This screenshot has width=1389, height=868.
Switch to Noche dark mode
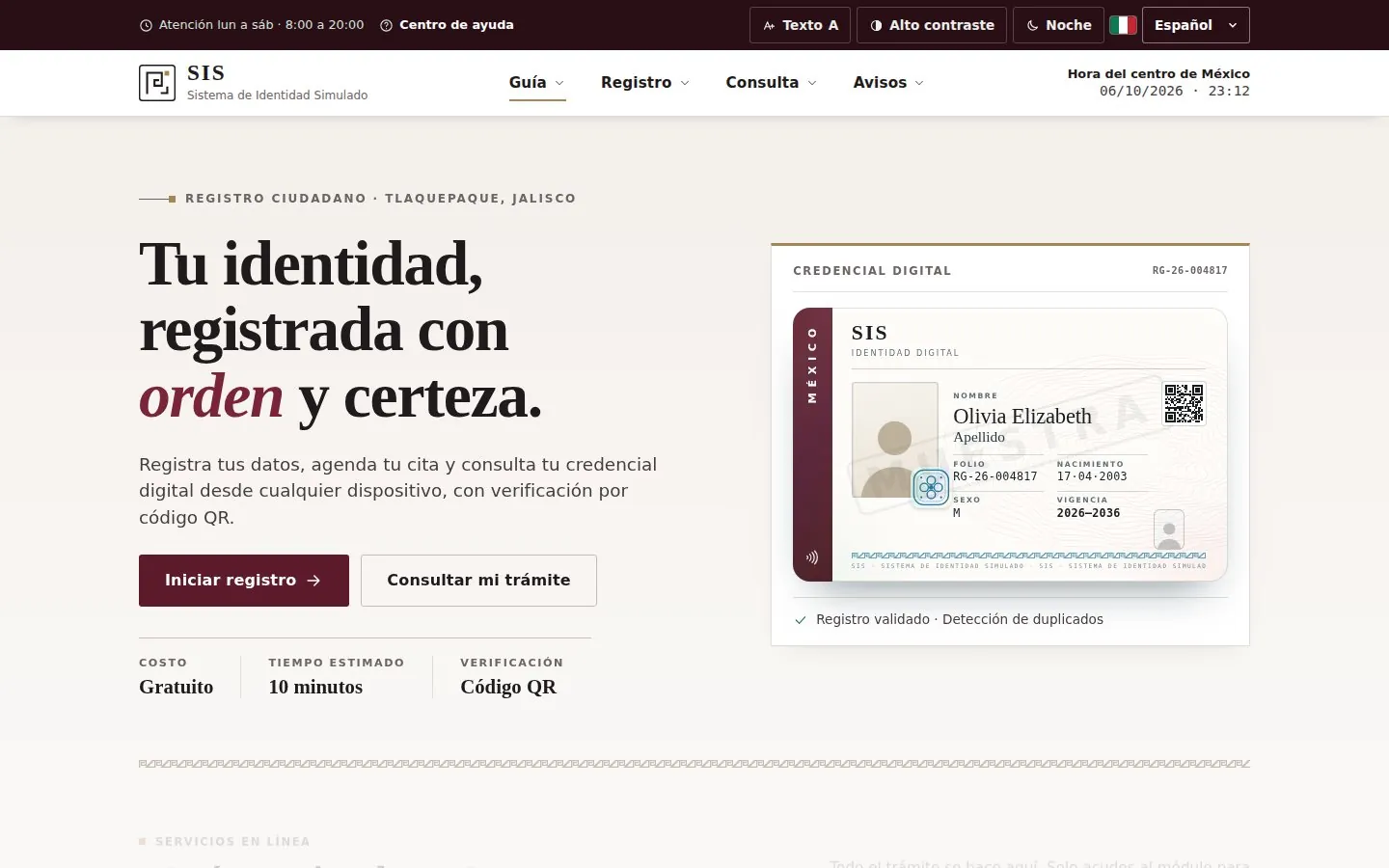click(x=1058, y=25)
